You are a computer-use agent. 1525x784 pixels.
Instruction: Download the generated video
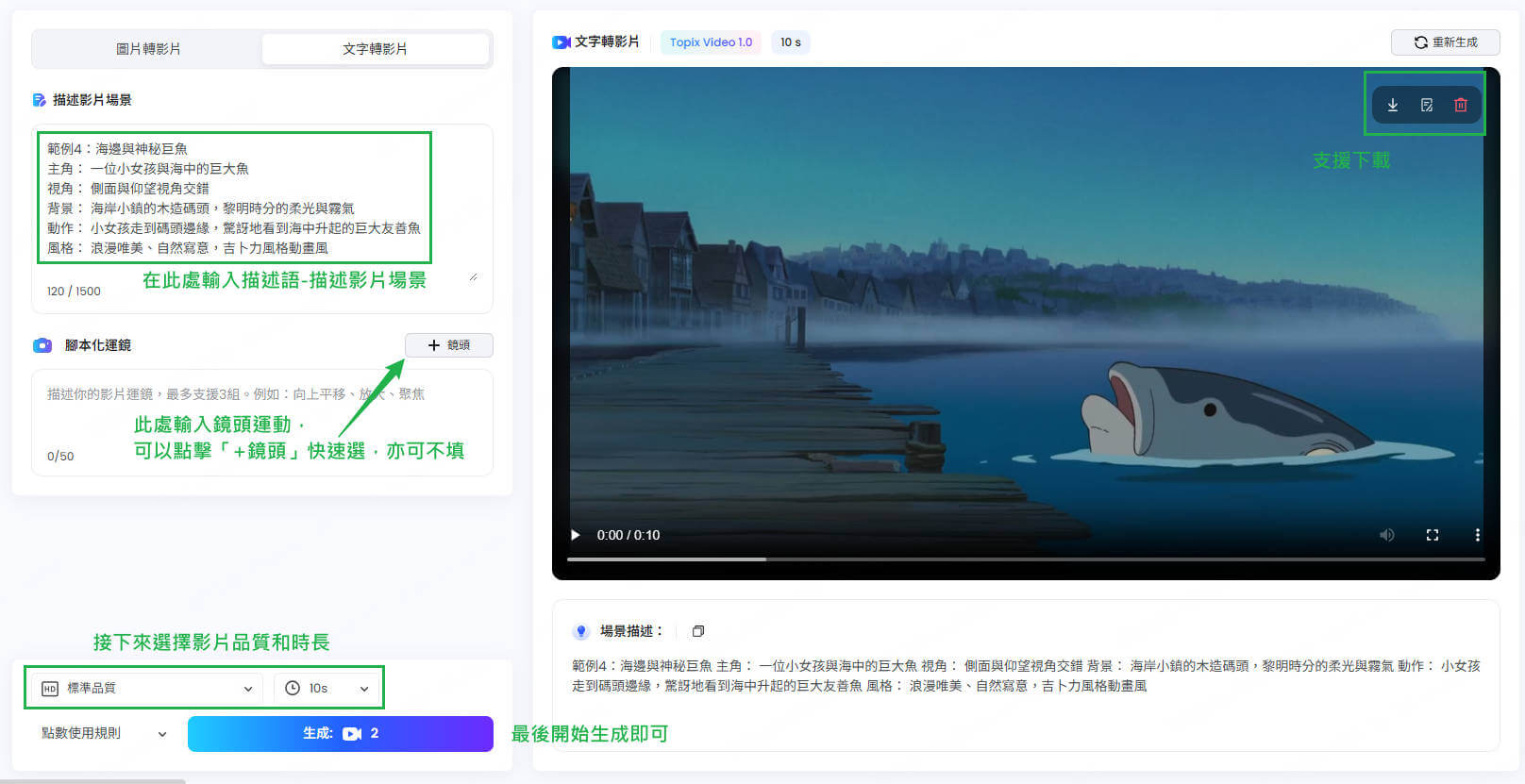point(1392,106)
